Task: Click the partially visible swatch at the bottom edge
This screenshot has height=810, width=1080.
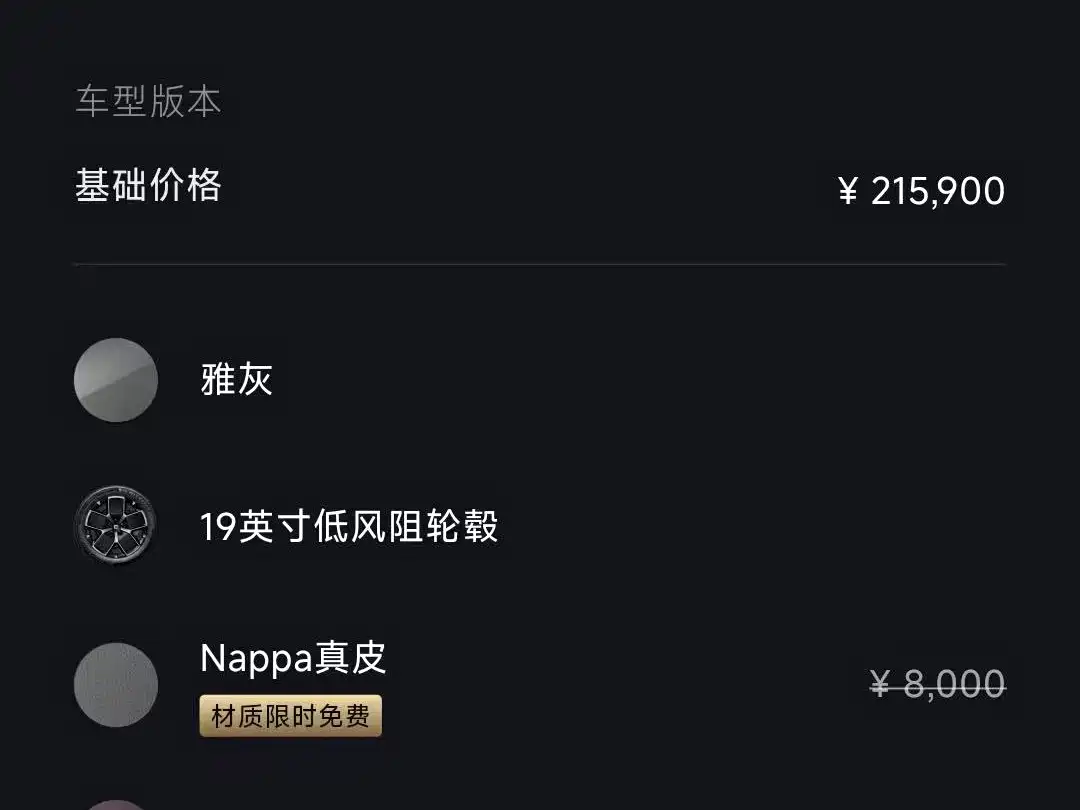Action: pyautogui.click(x=116, y=804)
